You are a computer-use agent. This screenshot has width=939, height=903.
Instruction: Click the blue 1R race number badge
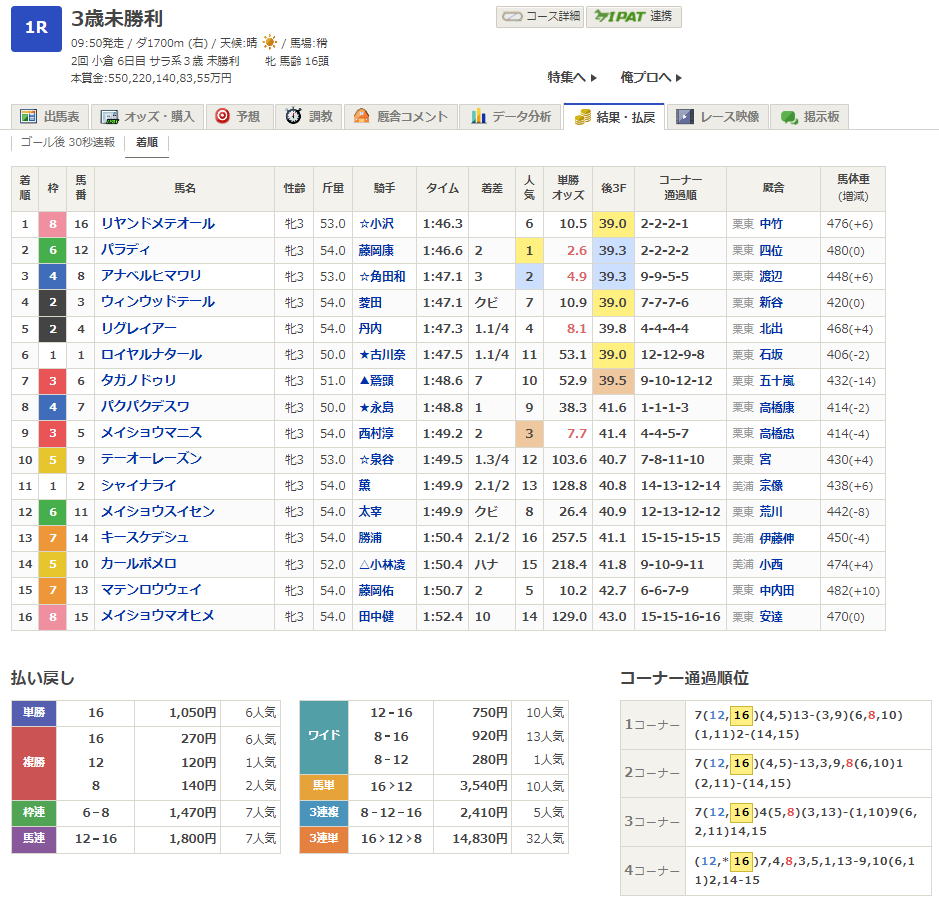tap(36, 29)
